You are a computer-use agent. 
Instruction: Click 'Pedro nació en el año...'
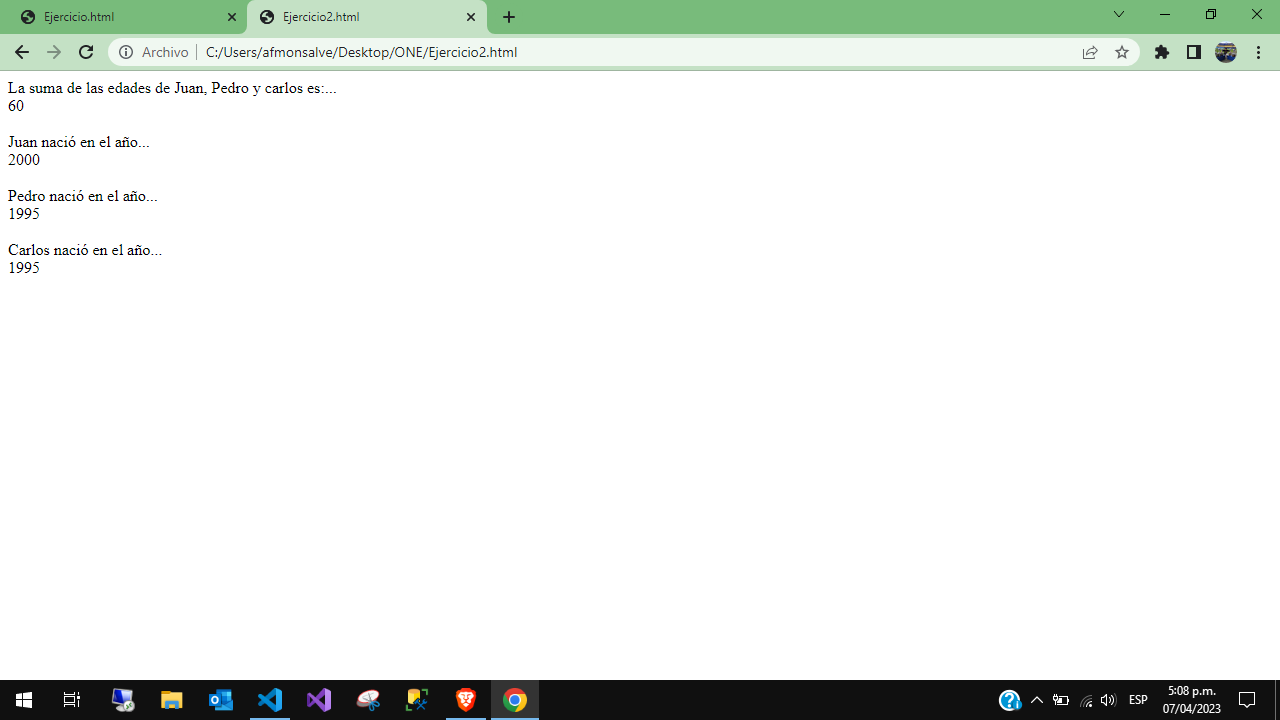coord(83,196)
